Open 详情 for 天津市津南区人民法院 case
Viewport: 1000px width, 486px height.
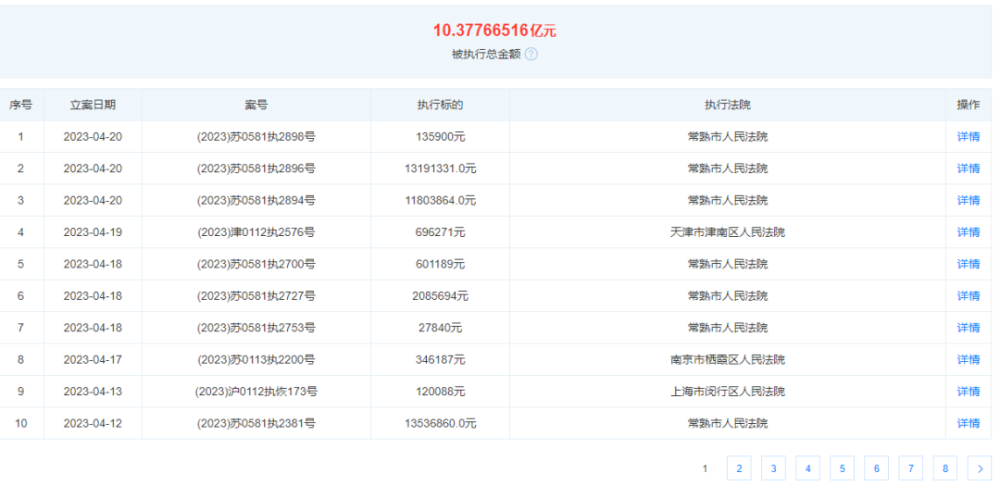968,232
